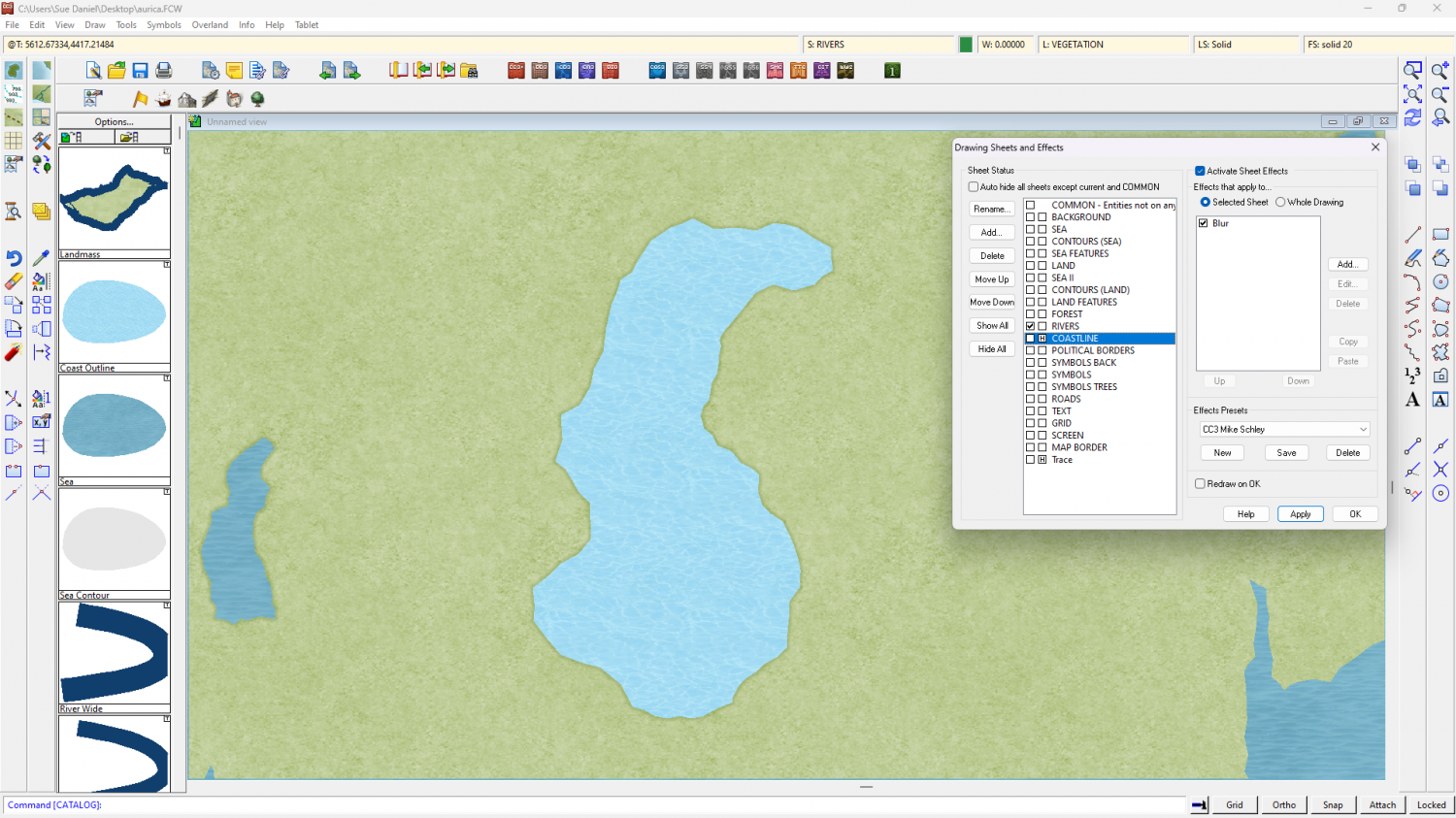Click the Rename sheet button
This screenshot has width=1456, height=818.
click(x=992, y=209)
